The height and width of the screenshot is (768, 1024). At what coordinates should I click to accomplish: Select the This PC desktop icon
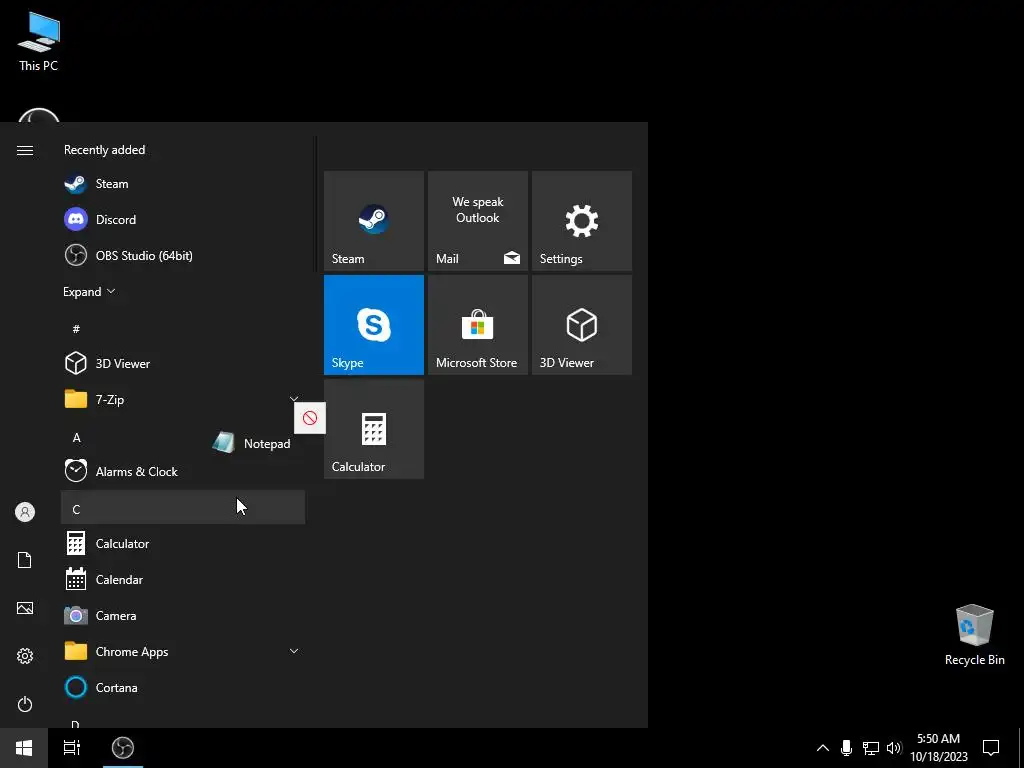38,40
